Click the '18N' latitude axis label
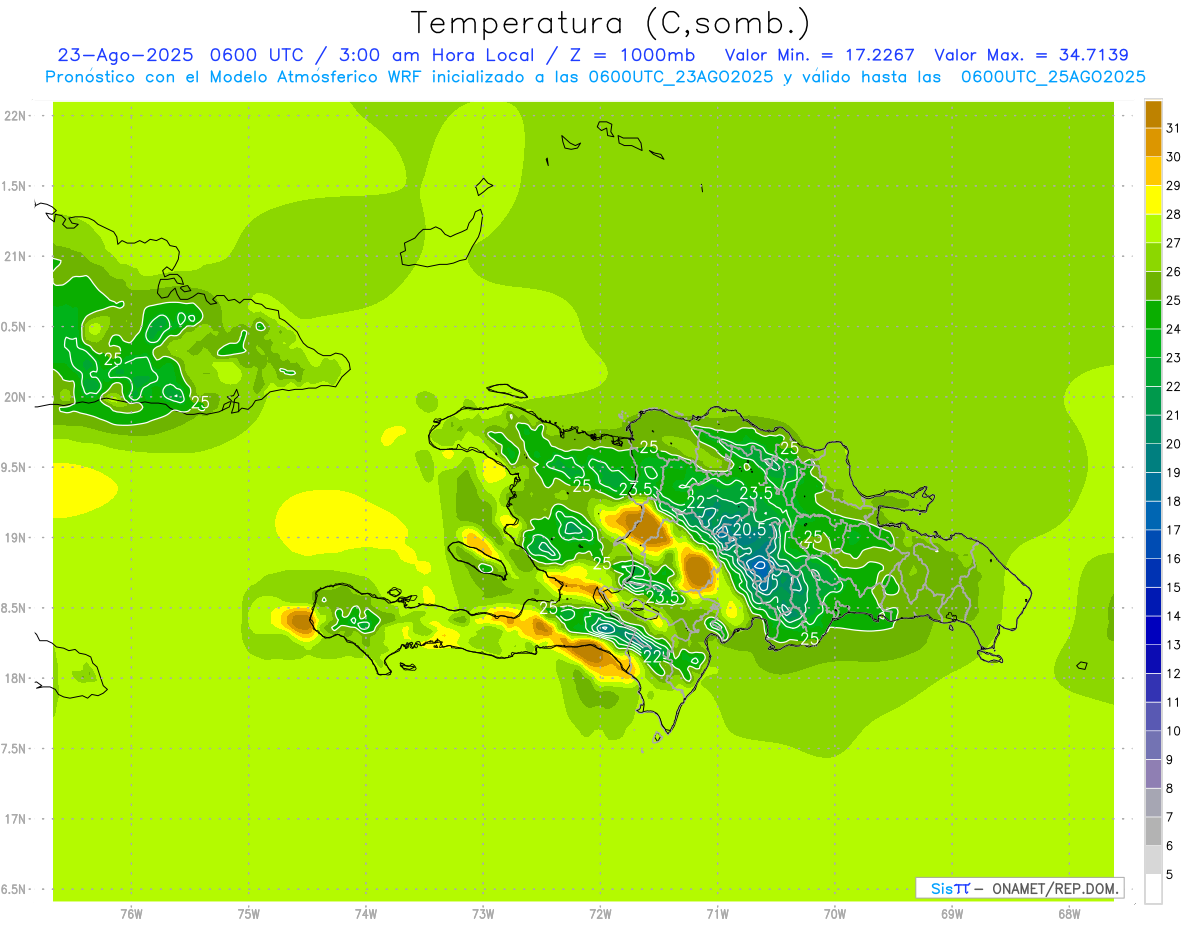The width and height of the screenshot is (1200, 927). pos(17,679)
